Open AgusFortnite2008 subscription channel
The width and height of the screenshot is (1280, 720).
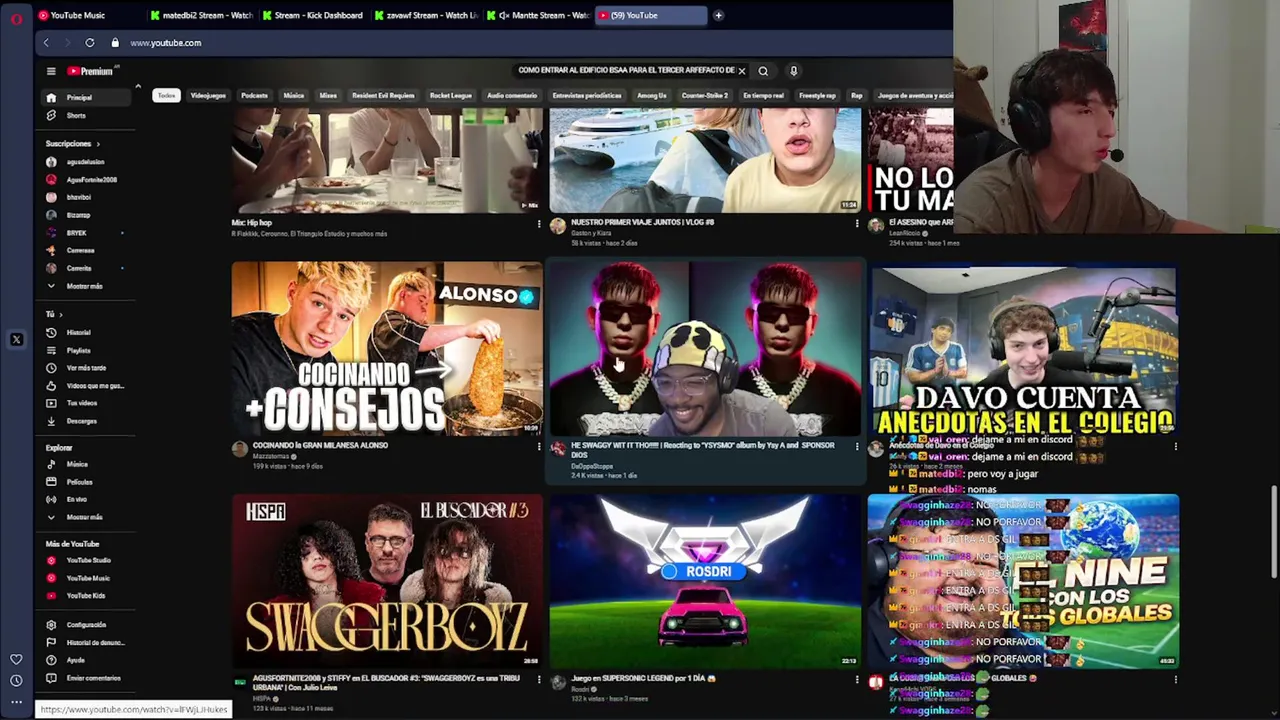88,180
